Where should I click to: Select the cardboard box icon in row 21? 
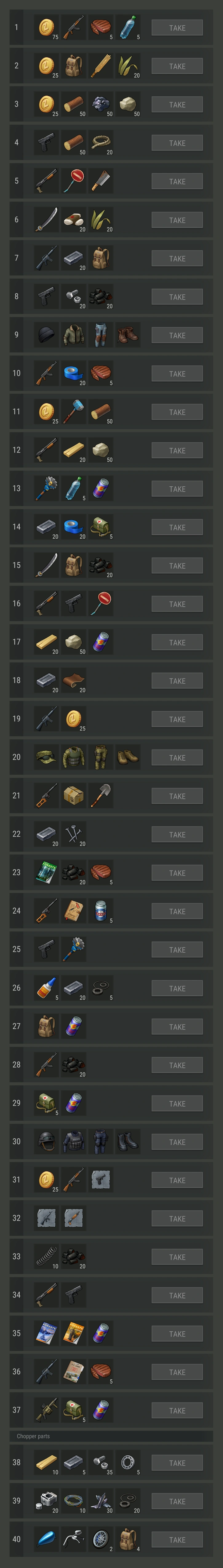[x=74, y=796]
